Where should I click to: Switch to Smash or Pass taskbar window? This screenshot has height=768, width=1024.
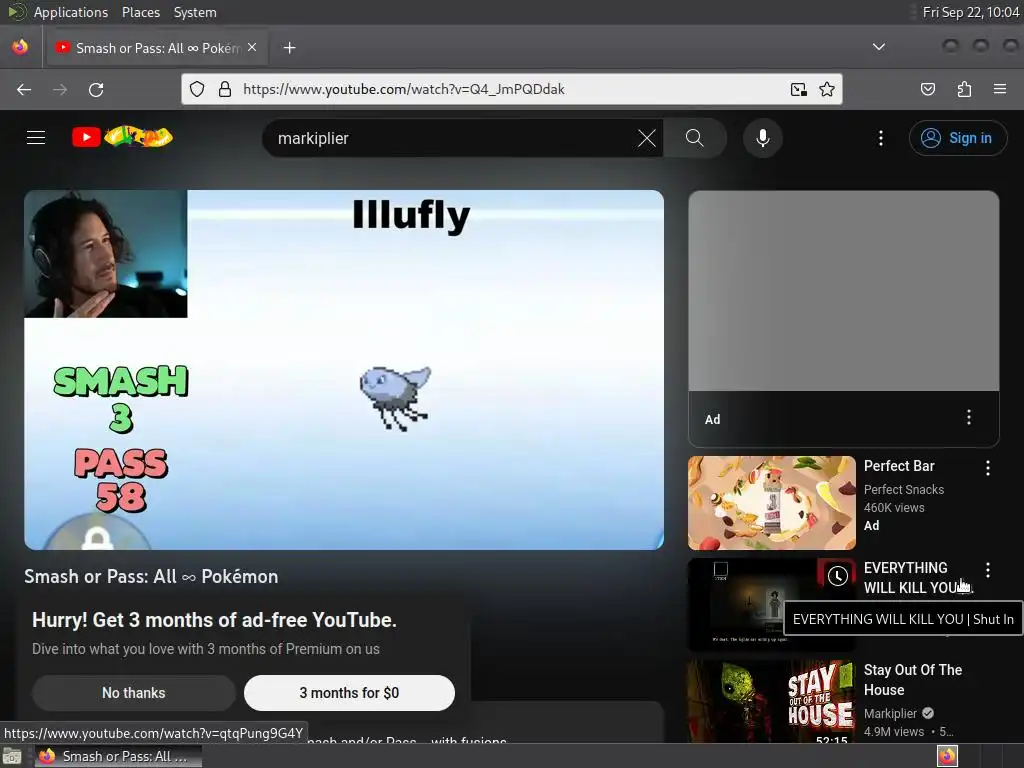(x=118, y=756)
